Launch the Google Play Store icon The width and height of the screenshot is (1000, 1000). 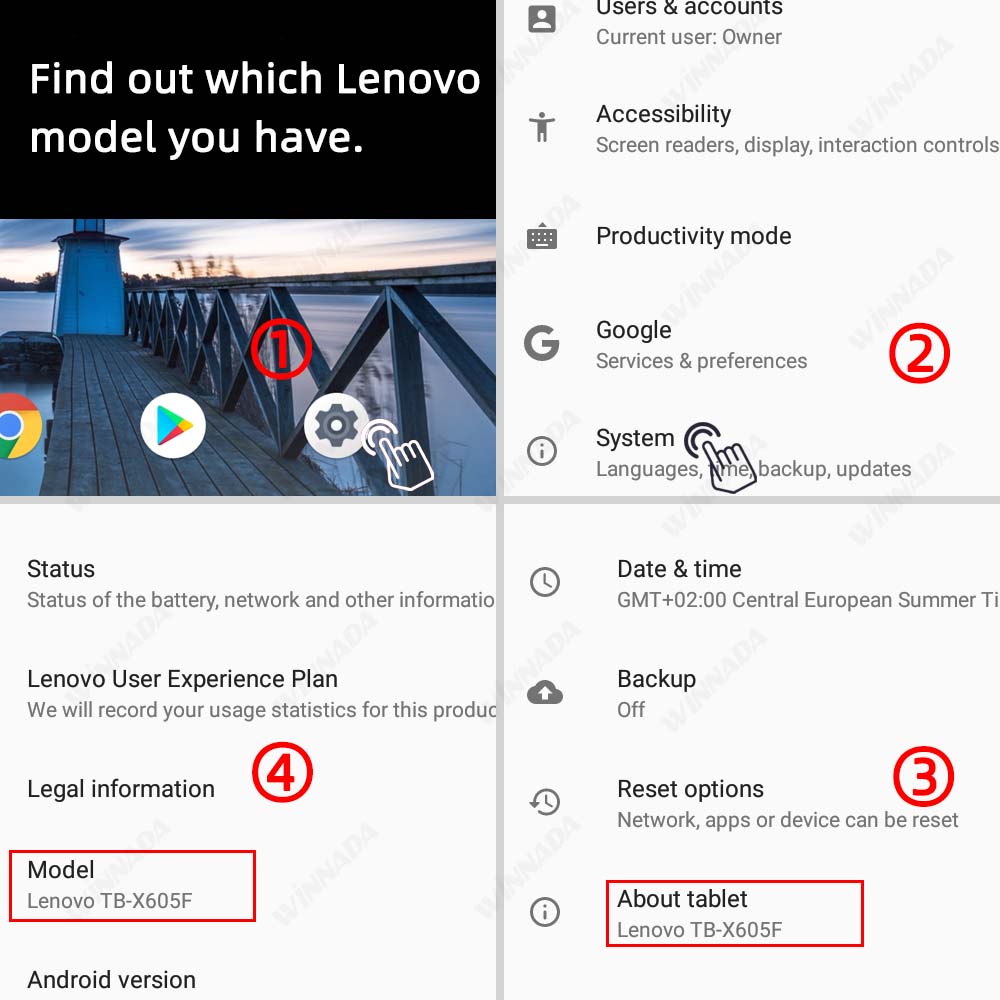click(x=173, y=426)
